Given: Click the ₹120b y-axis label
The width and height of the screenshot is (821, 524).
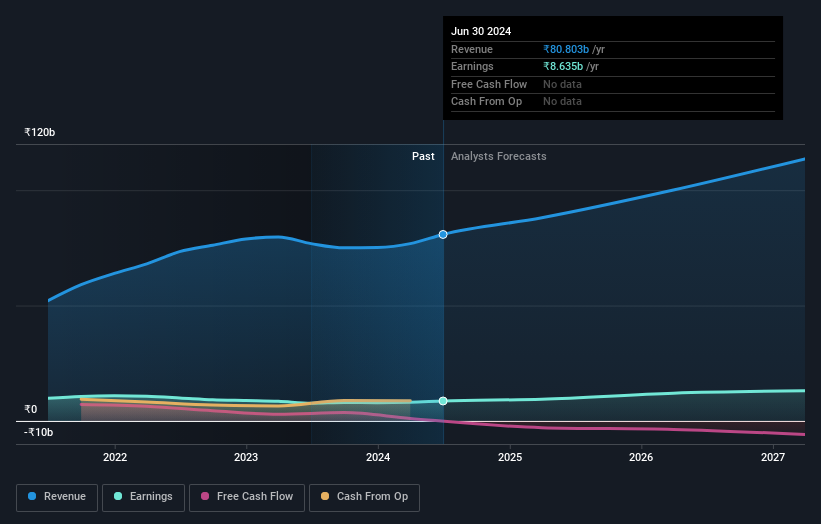Looking at the screenshot, I should [39, 132].
